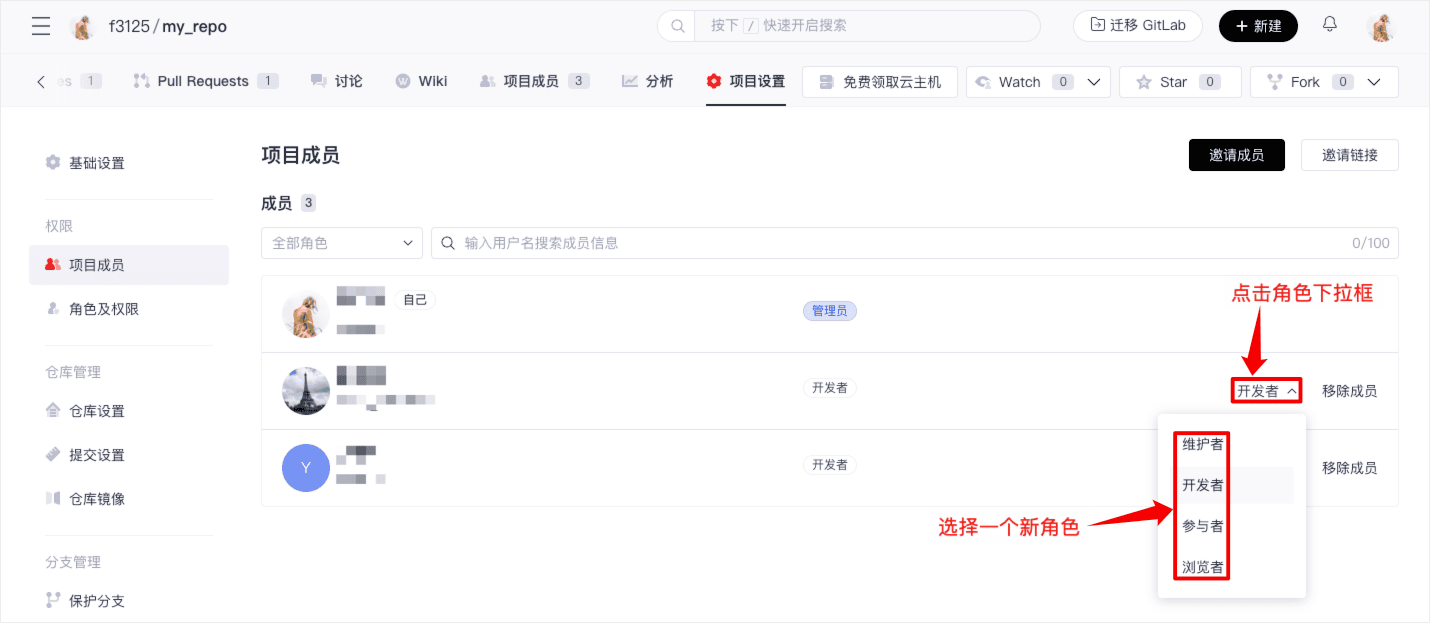Screen dimensions: 1430x623
Task: Collapse the 开发者 role dropdown
Action: click(1266, 391)
